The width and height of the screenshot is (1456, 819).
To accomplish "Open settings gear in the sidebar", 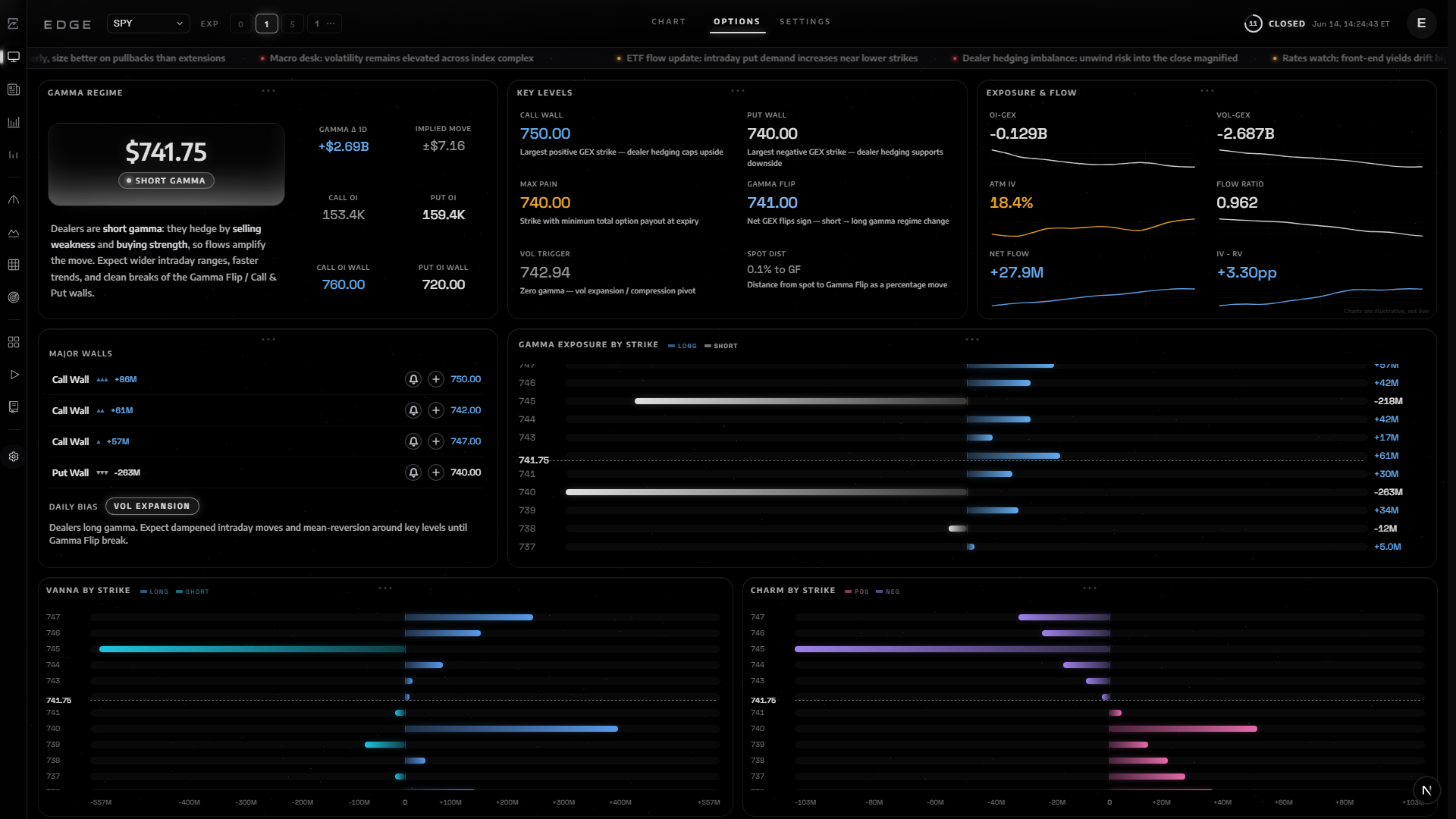I will coord(14,457).
